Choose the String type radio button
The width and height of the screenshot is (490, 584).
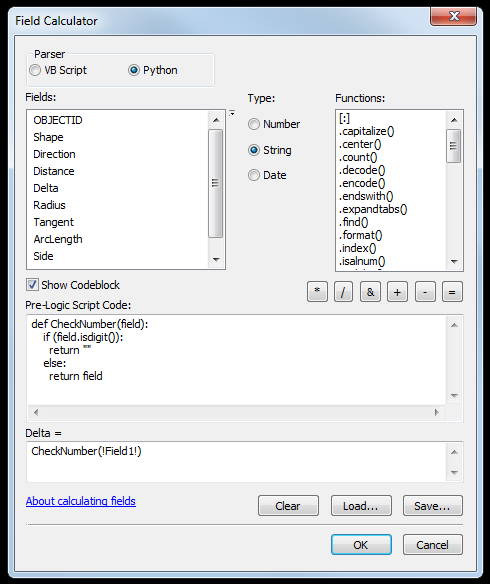[x=270, y=150]
